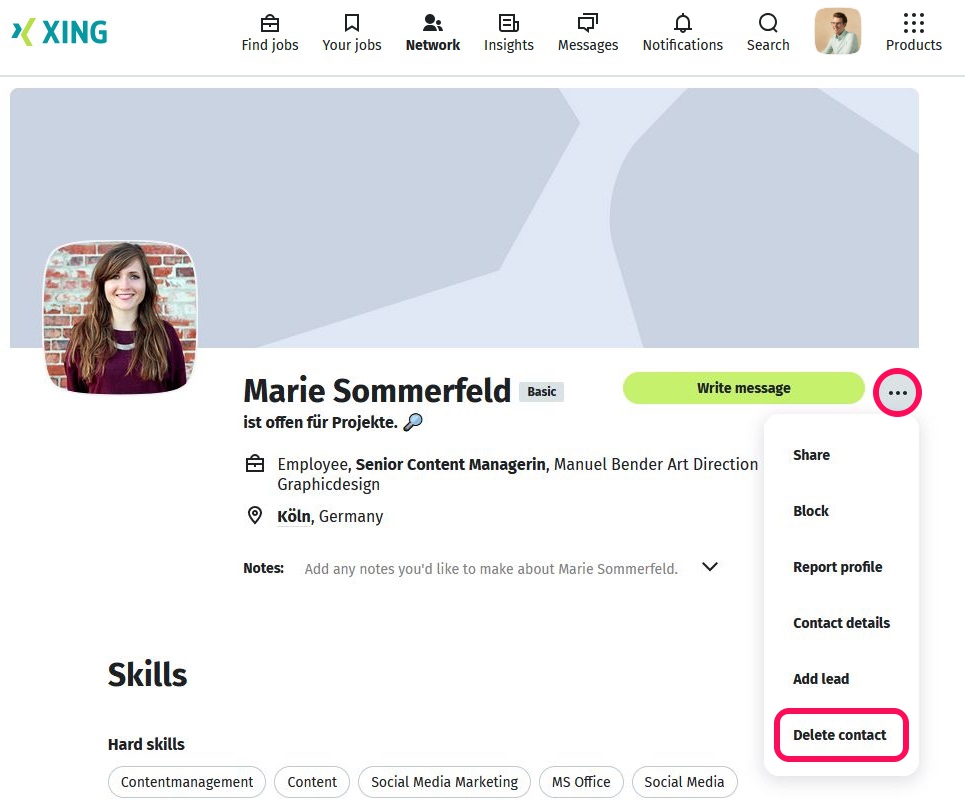
Task: Open the Products grid menu
Action: click(914, 23)
